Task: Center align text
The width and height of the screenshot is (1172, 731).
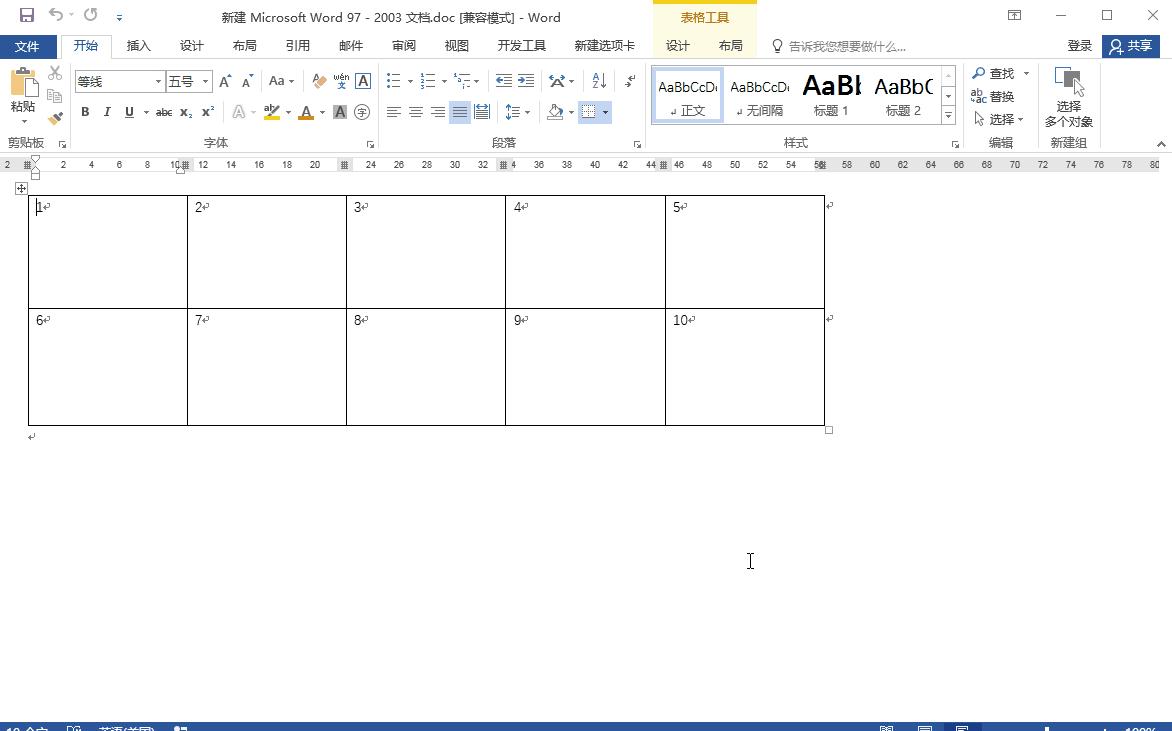Action: tap(416, 112)
